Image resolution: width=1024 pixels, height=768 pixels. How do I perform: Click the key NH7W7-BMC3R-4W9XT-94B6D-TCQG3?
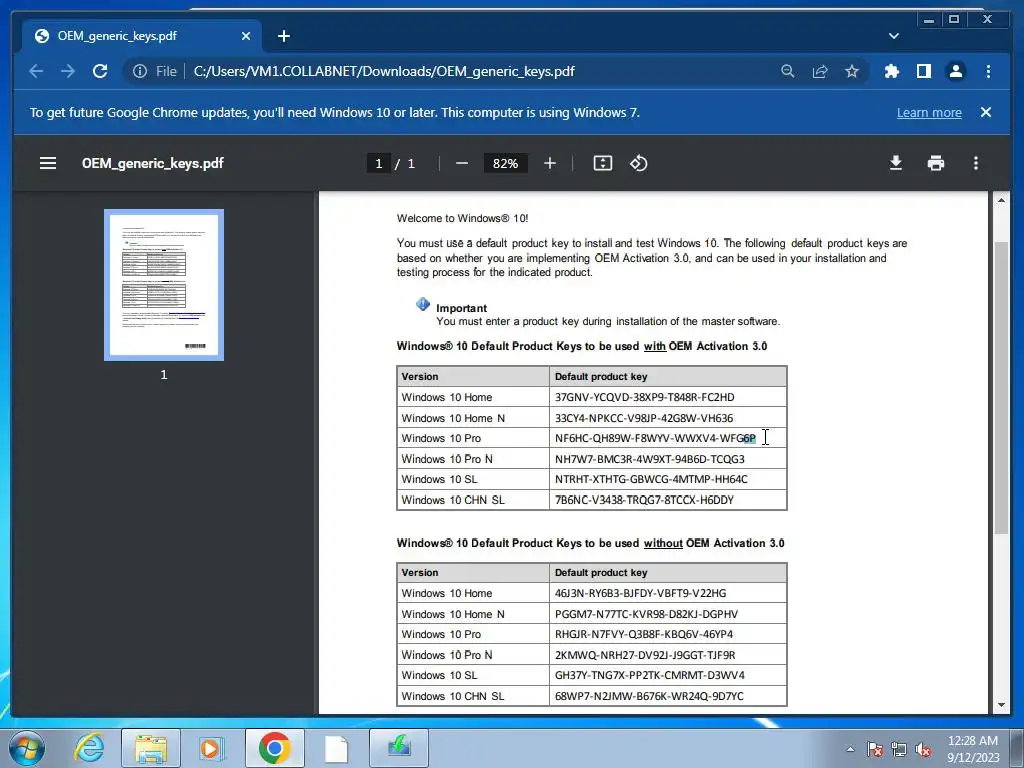tap(650, 459)
